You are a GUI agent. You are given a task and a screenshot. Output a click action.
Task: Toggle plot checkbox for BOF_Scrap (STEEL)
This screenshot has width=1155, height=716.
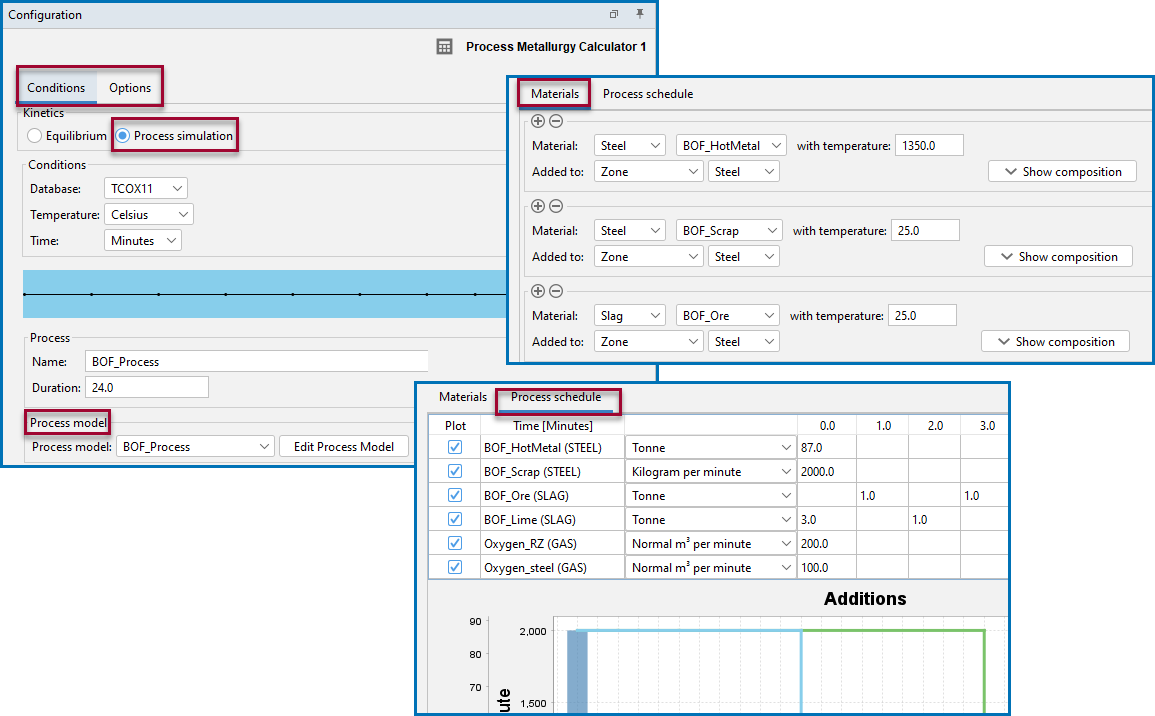pos(455,471)
